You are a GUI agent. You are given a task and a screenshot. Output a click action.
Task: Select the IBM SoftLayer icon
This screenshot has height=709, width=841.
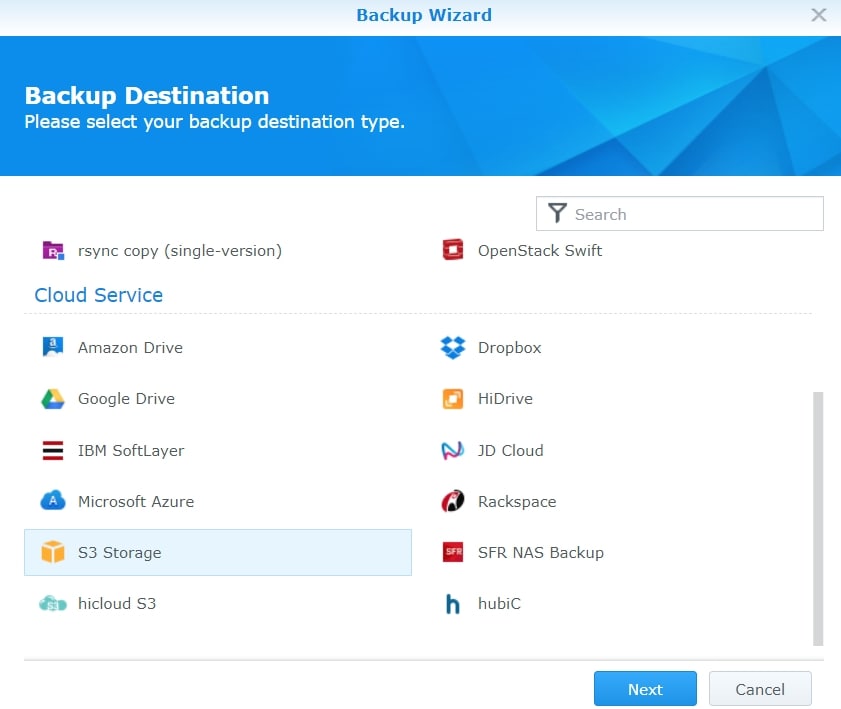tap(53, 451)
